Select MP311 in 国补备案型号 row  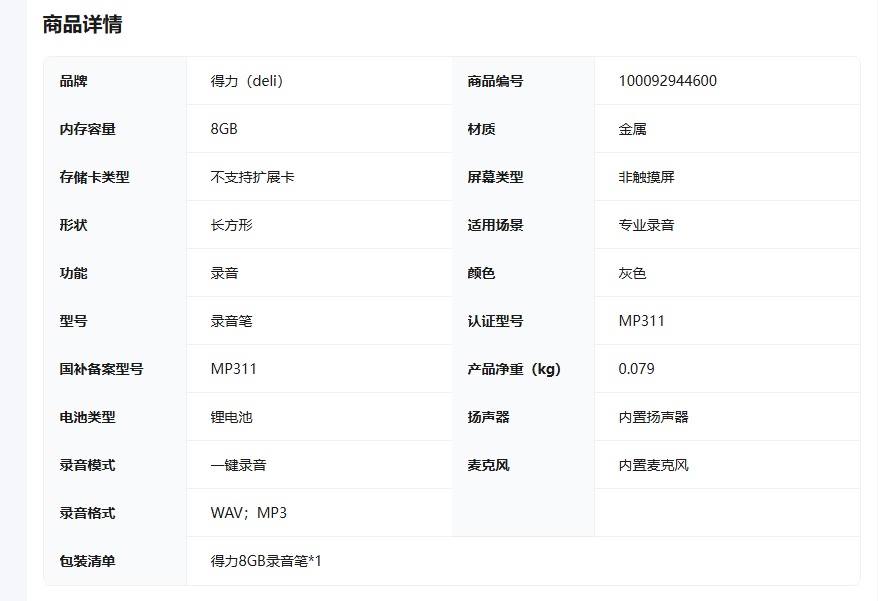coord(233,369)
